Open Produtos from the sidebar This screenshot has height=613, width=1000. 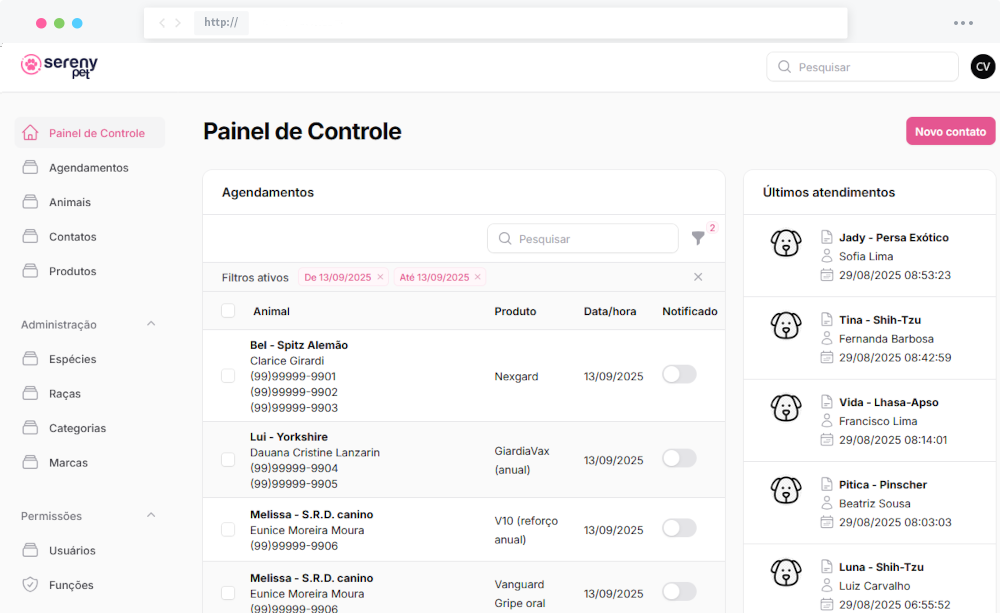72,271
